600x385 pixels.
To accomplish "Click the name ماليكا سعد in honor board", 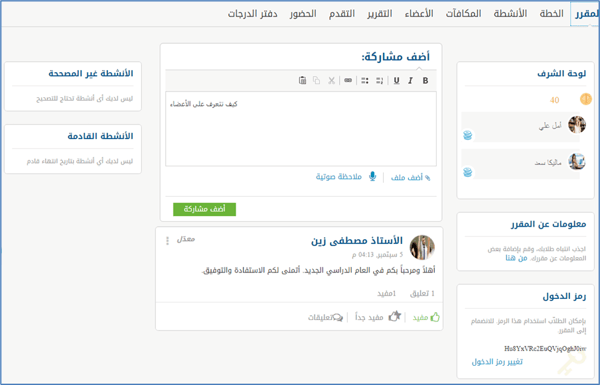I will click(x=548, y=163).
